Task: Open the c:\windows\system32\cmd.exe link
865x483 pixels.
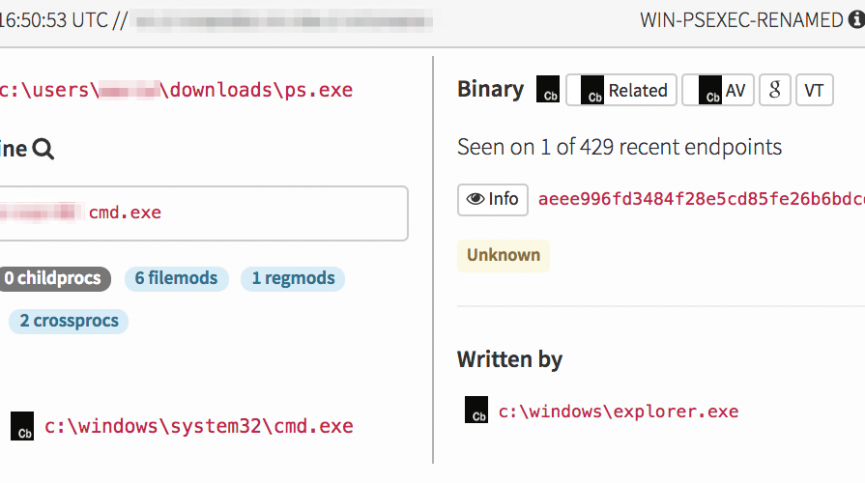Action: (199, 426)
